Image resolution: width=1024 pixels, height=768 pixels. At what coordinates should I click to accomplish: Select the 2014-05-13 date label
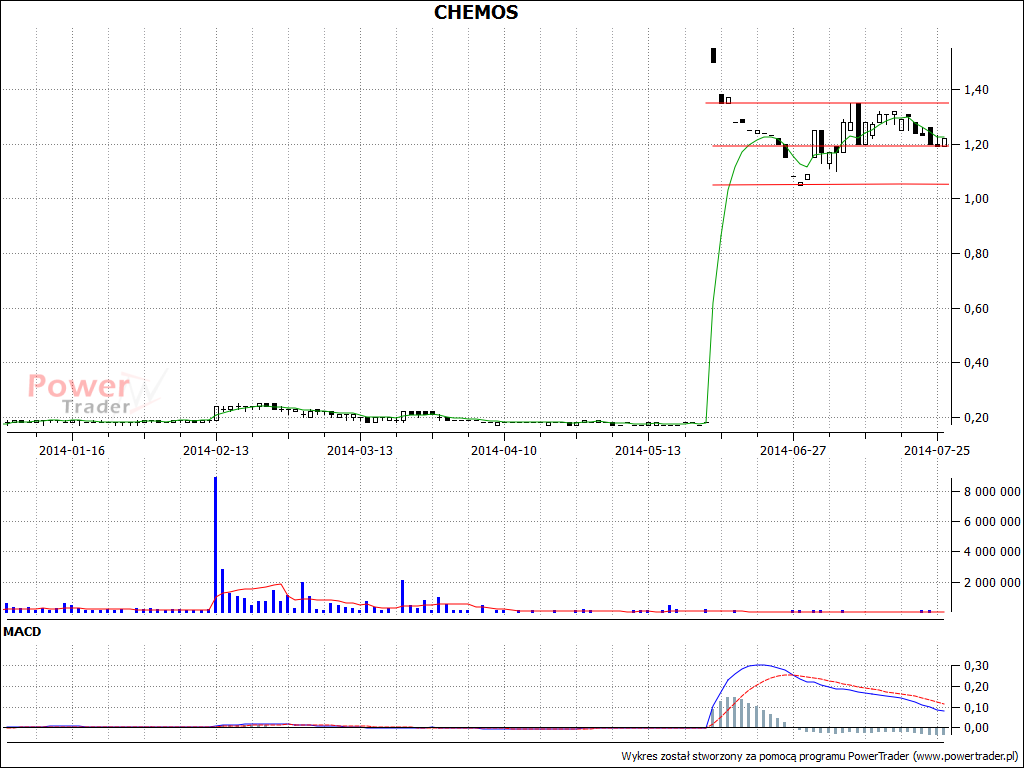[x=648, y=451]
